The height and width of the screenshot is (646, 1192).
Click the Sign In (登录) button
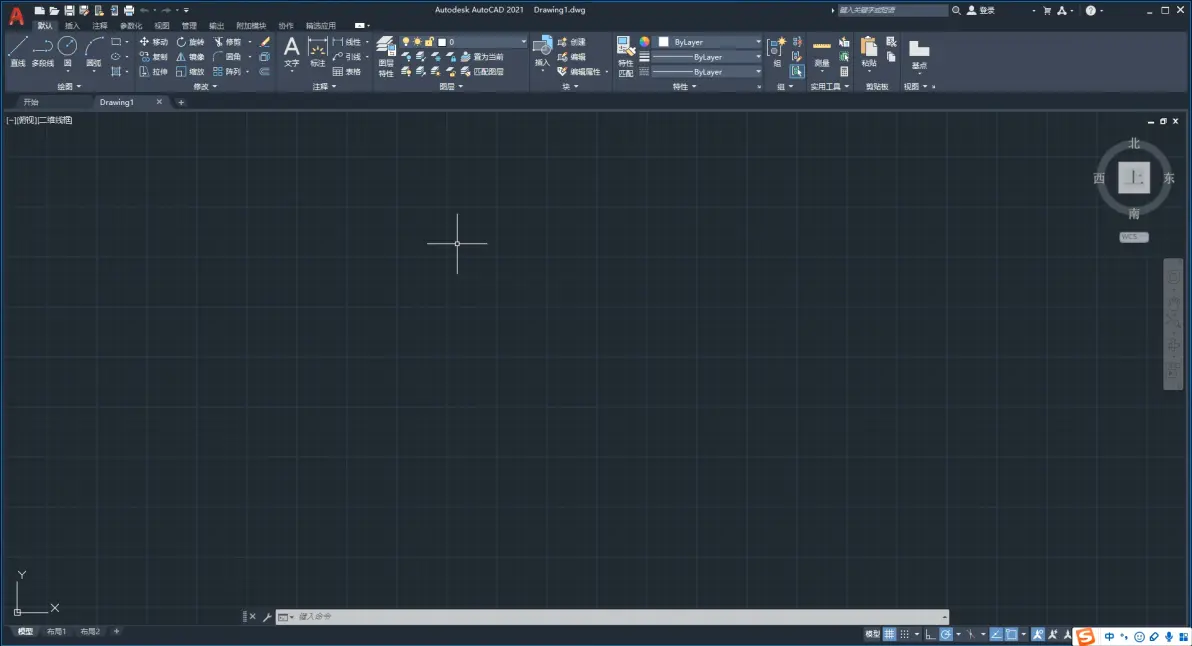click(x=981, y=11)
